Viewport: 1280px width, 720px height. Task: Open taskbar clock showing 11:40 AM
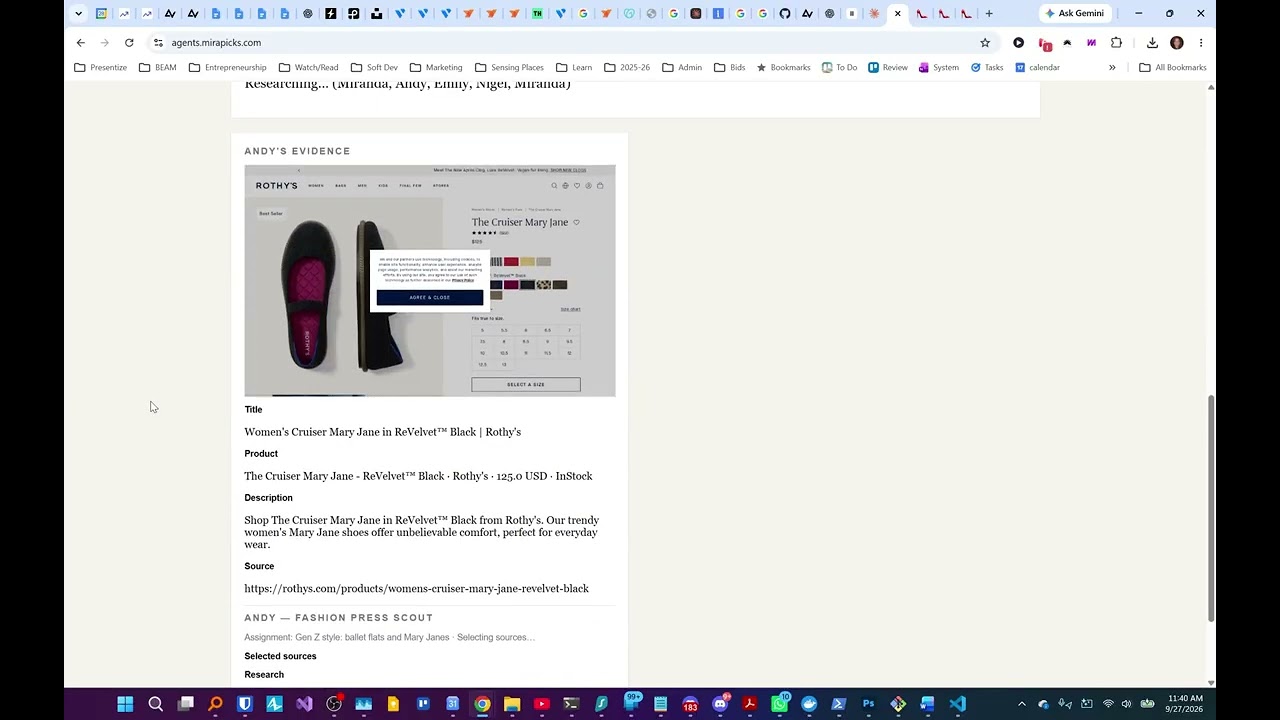[1185, 704]
